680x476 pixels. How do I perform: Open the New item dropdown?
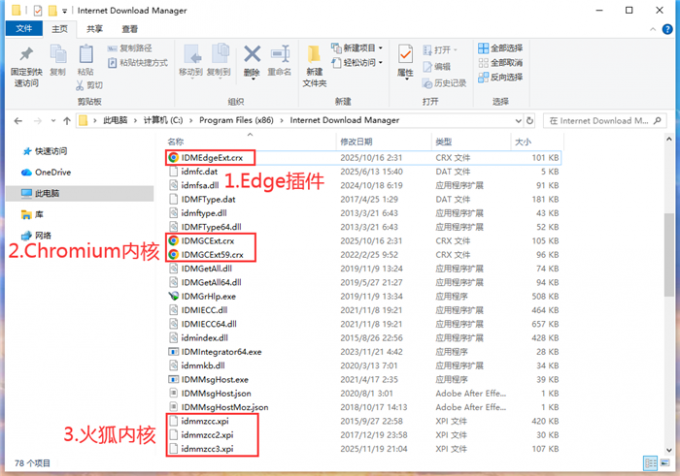(356, 48)
